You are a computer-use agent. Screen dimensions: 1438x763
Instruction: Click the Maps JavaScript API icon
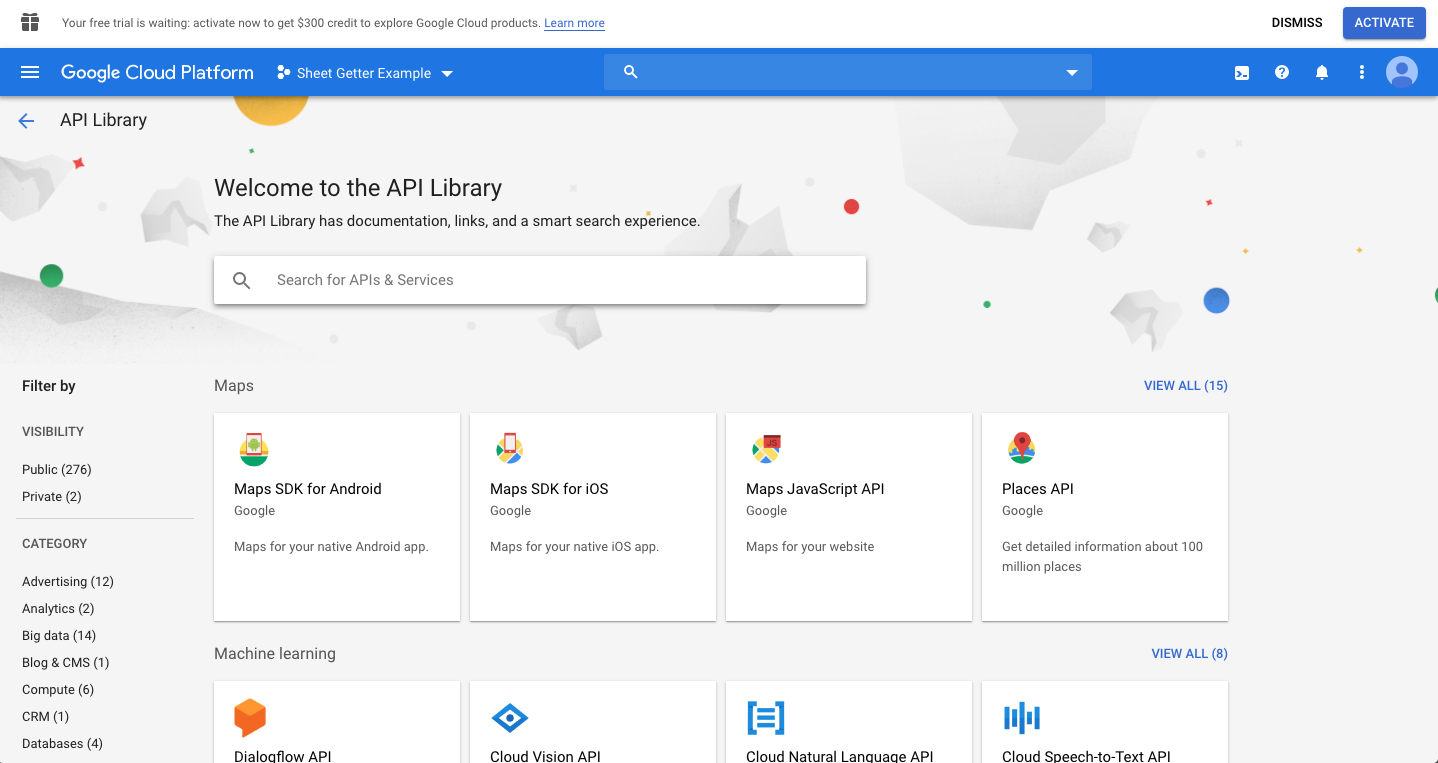point(766,449)
